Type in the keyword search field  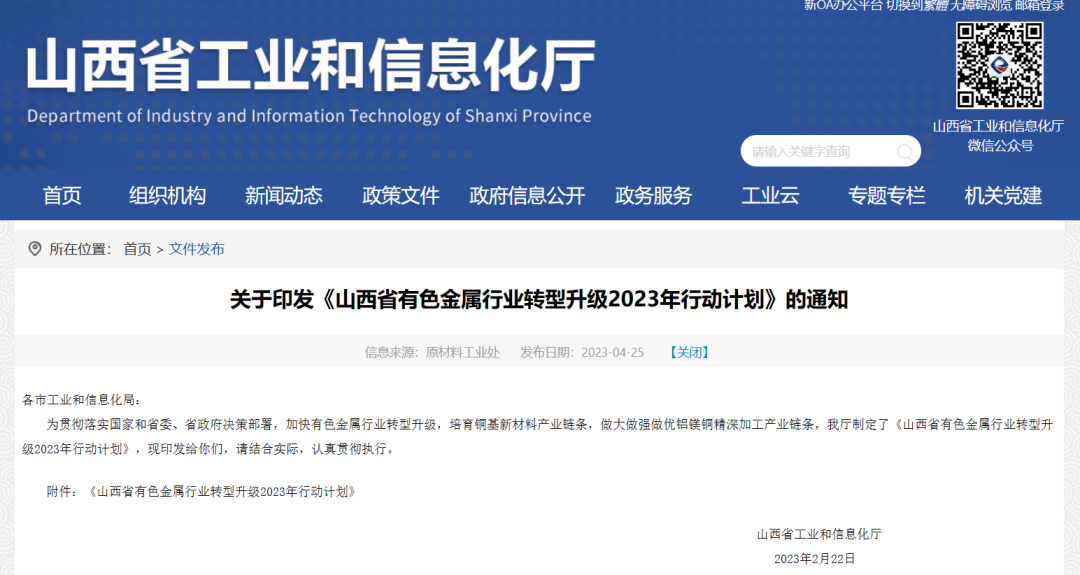815,152
